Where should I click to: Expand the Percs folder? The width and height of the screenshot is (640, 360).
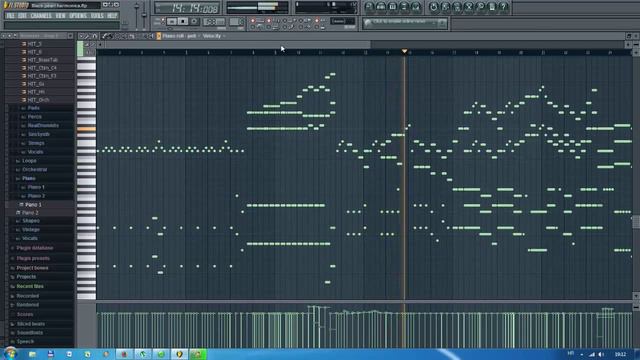pos(34,117)
